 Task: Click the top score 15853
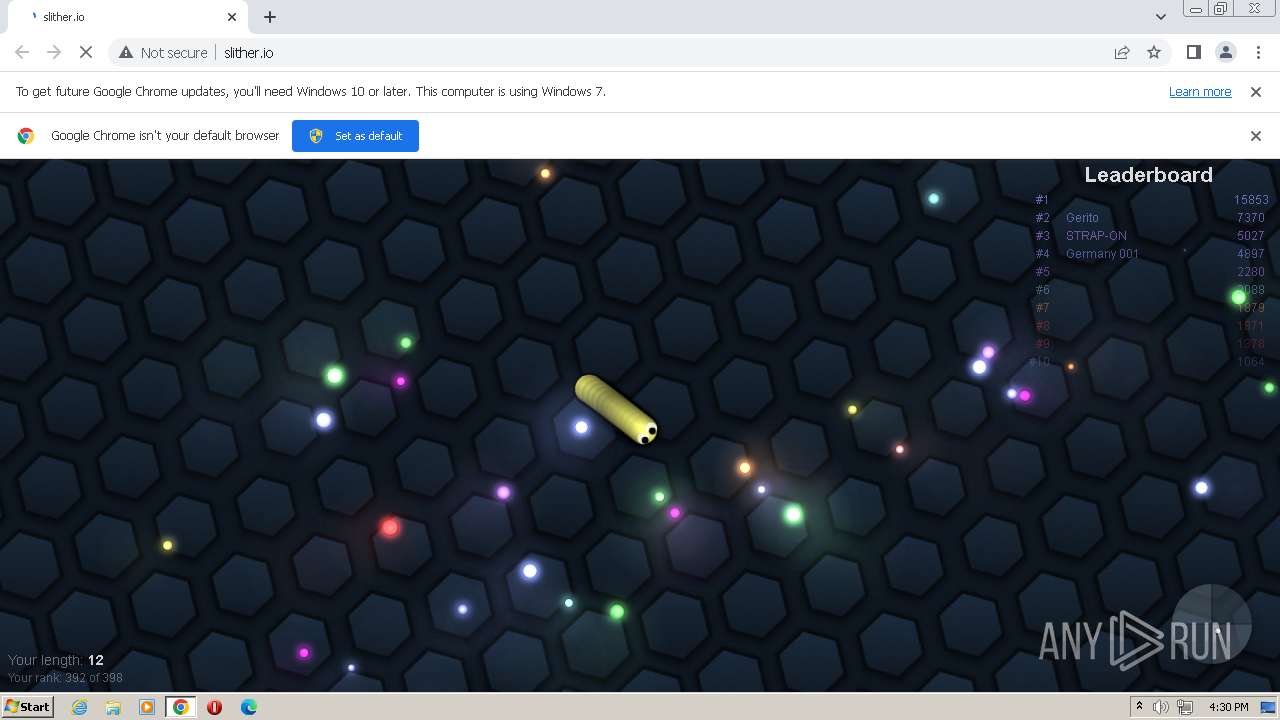(1251, 200)
